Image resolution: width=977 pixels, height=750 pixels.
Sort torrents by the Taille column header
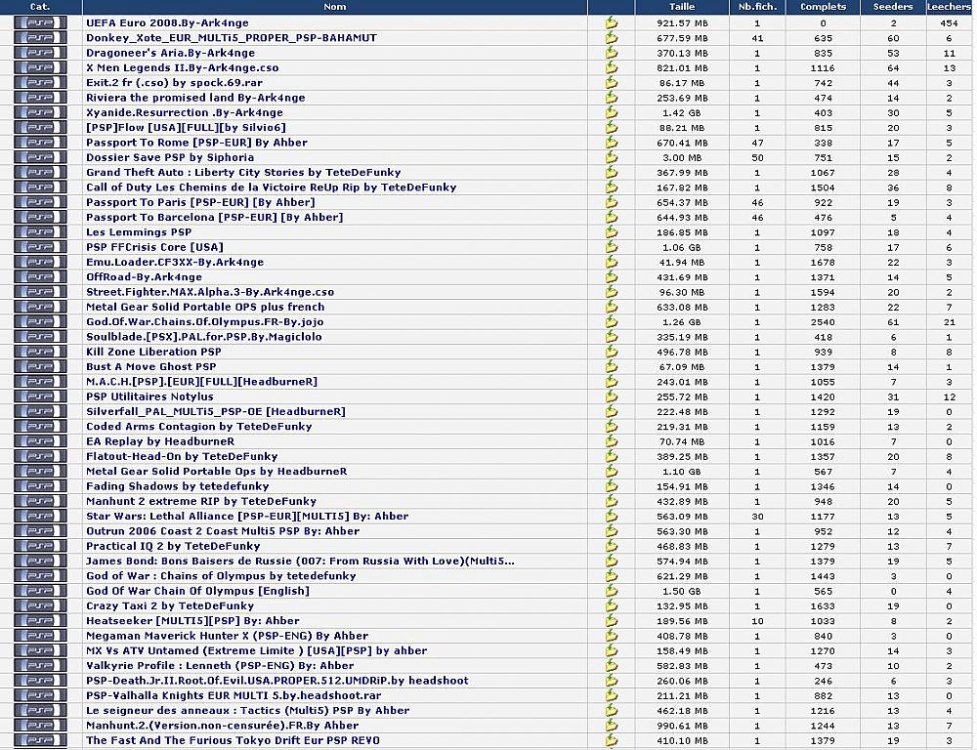pos(681,7)
